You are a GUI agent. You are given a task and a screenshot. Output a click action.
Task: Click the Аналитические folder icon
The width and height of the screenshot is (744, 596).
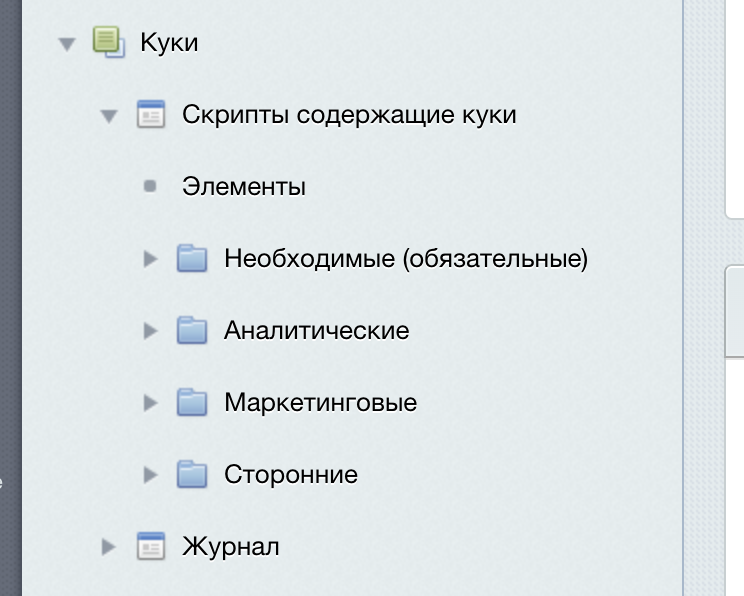pyautogui.click(x=192, y=331)
